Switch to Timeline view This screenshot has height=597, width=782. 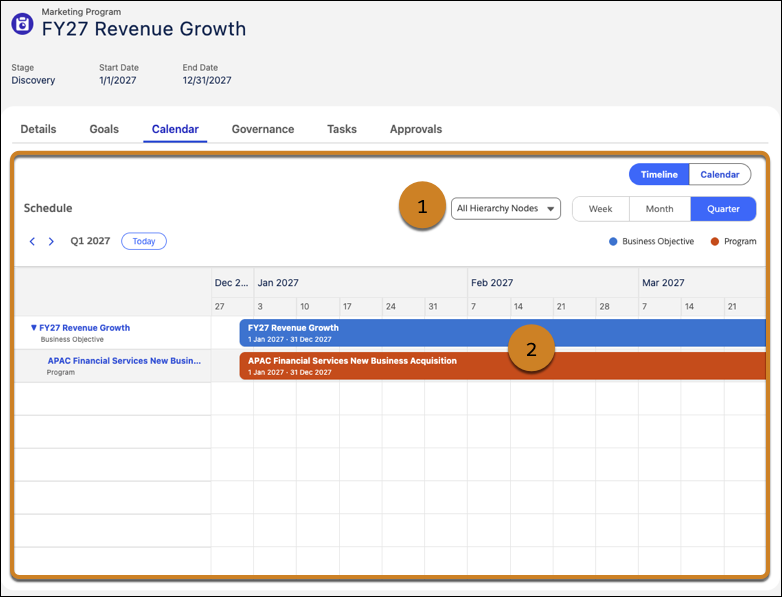(x=659, y=175)
